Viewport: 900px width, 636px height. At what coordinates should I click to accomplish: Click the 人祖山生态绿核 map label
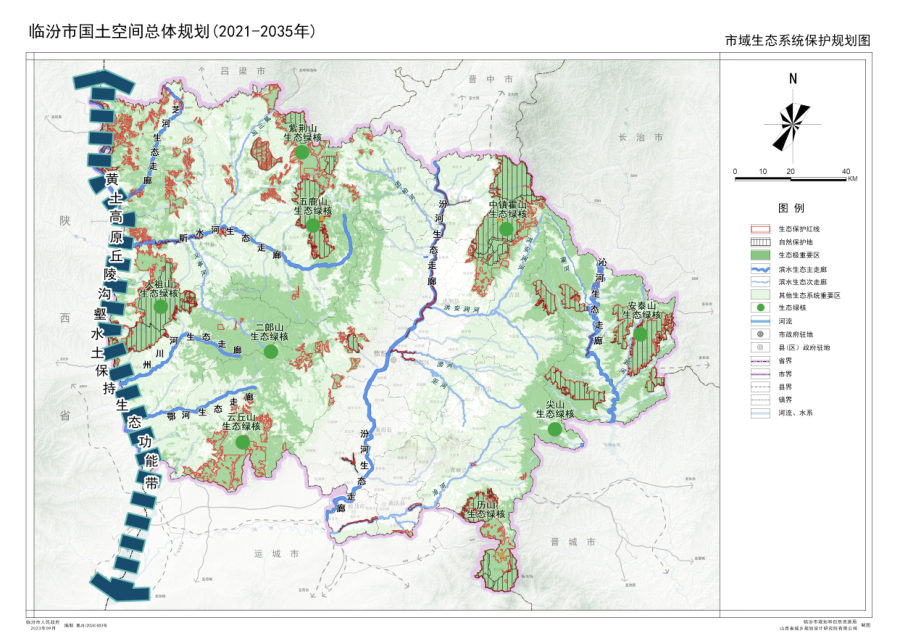(x=159, y=289)
